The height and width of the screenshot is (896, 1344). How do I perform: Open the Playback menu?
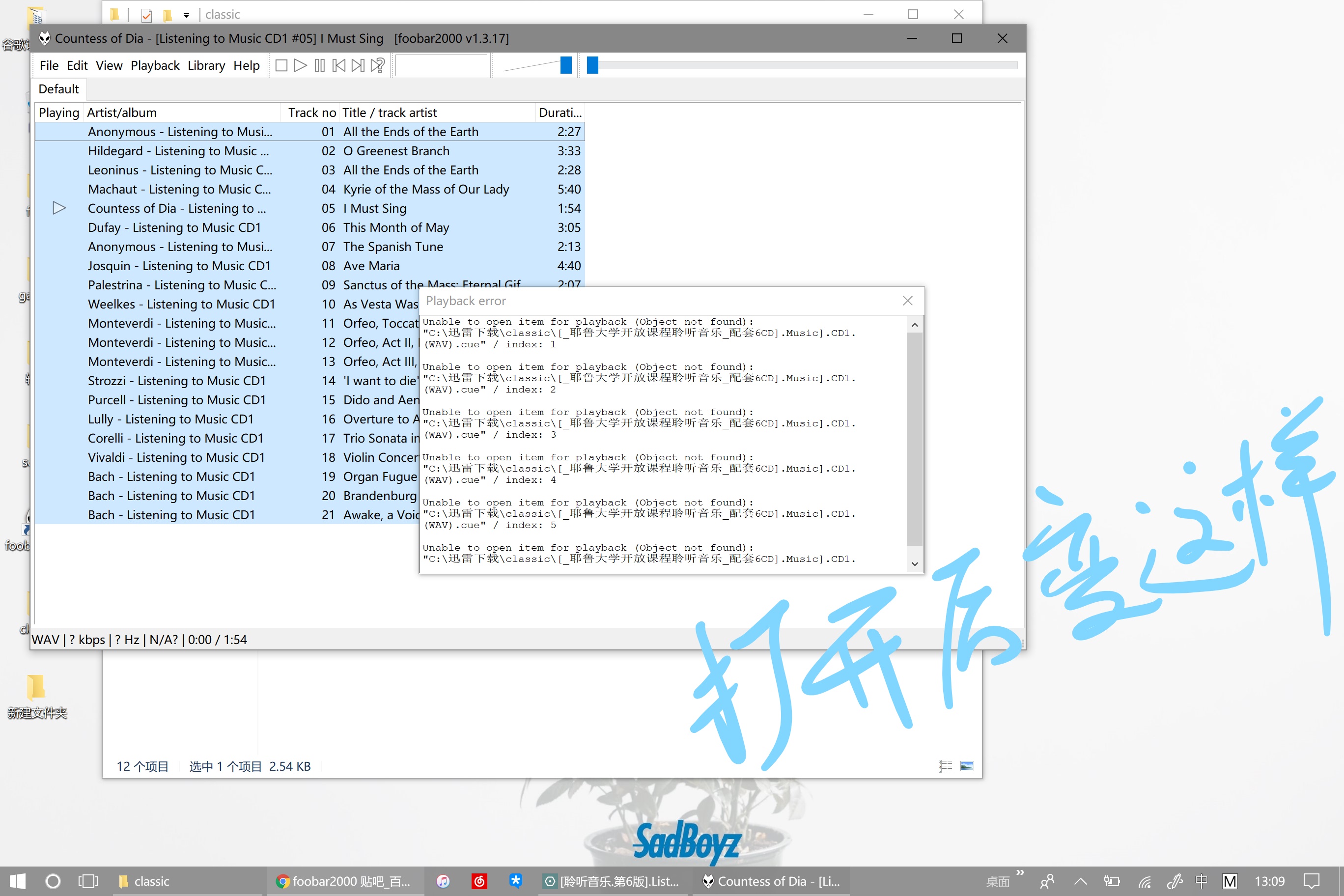[155, 66]
